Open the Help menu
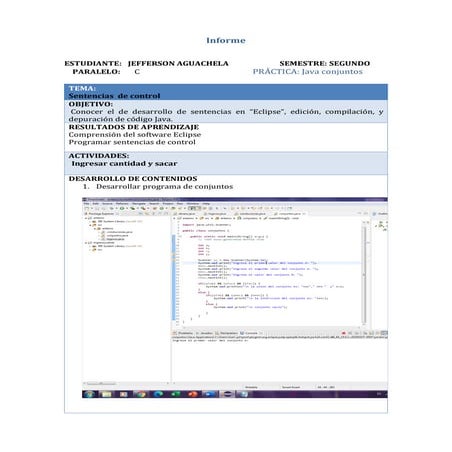The height and width of the screenshot is (452, 452). 206,204
